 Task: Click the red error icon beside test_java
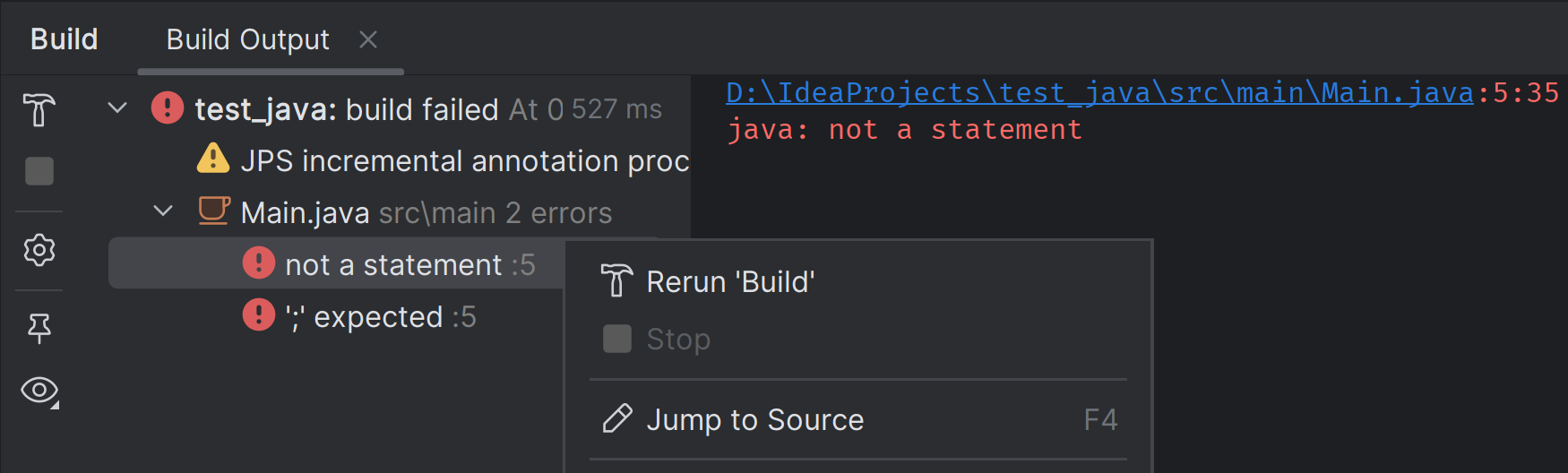(168, 108)
